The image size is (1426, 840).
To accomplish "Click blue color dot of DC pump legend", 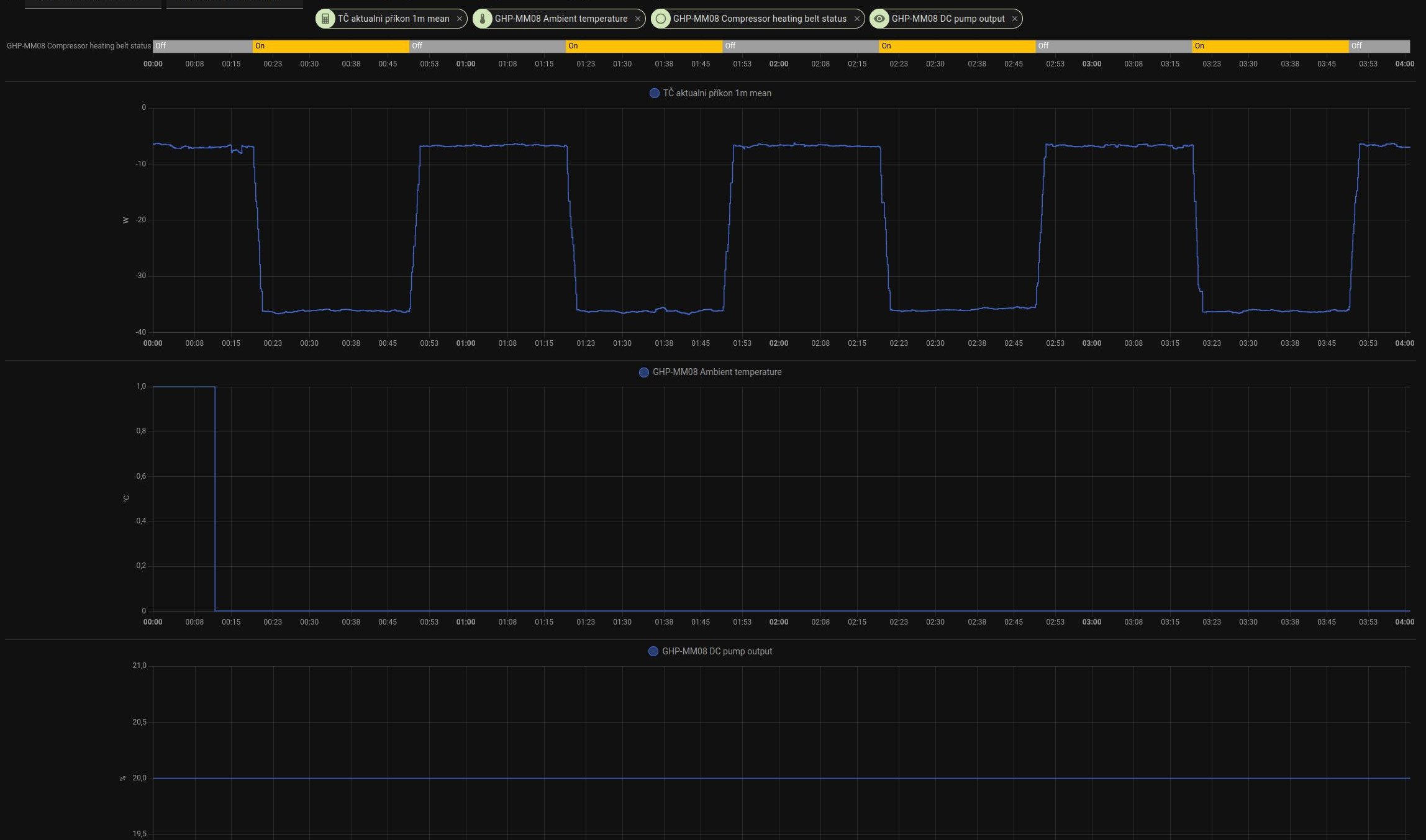I will (x=653, y=651).
